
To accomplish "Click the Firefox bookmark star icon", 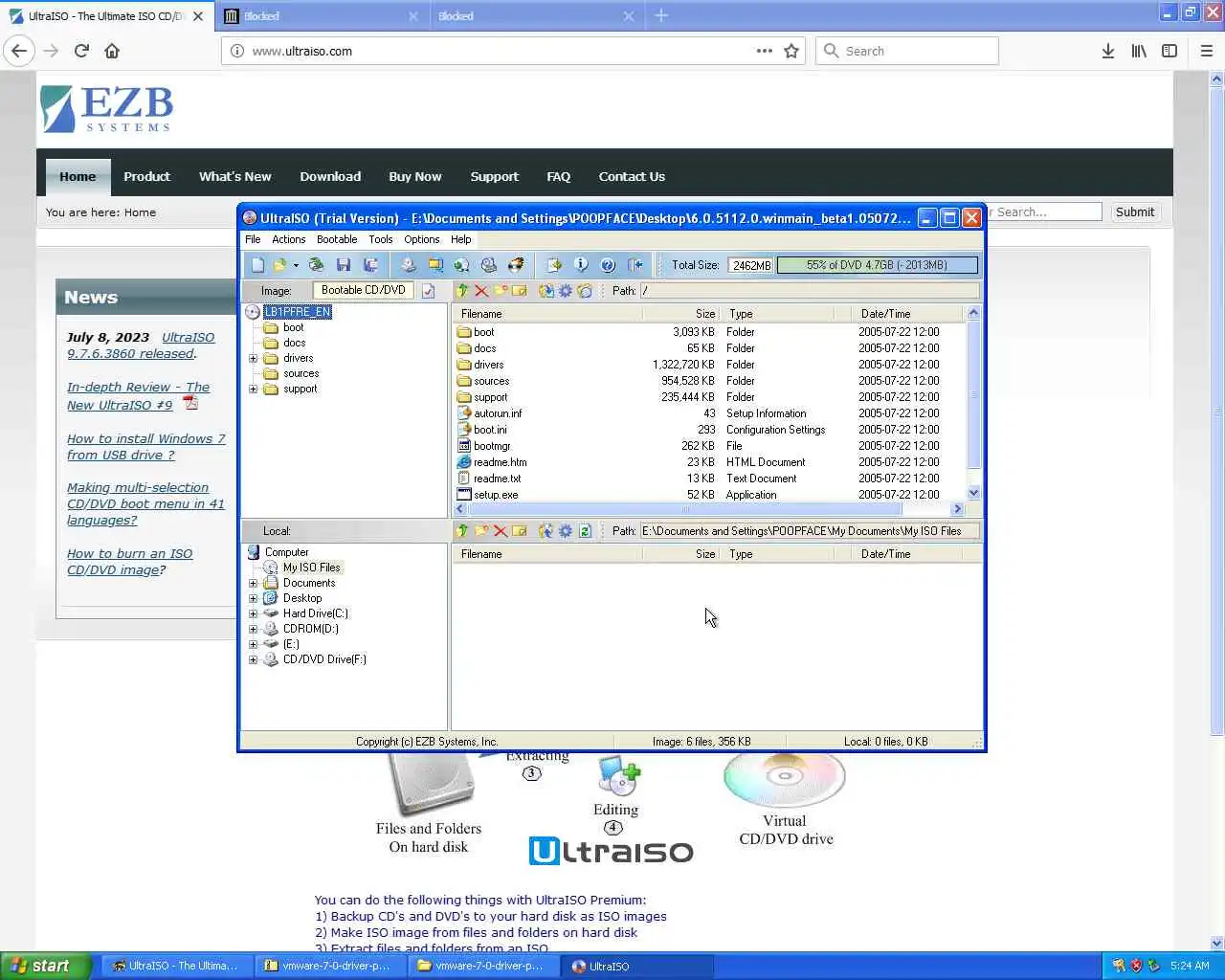I will pyautogui.click(x=791, y=51).
